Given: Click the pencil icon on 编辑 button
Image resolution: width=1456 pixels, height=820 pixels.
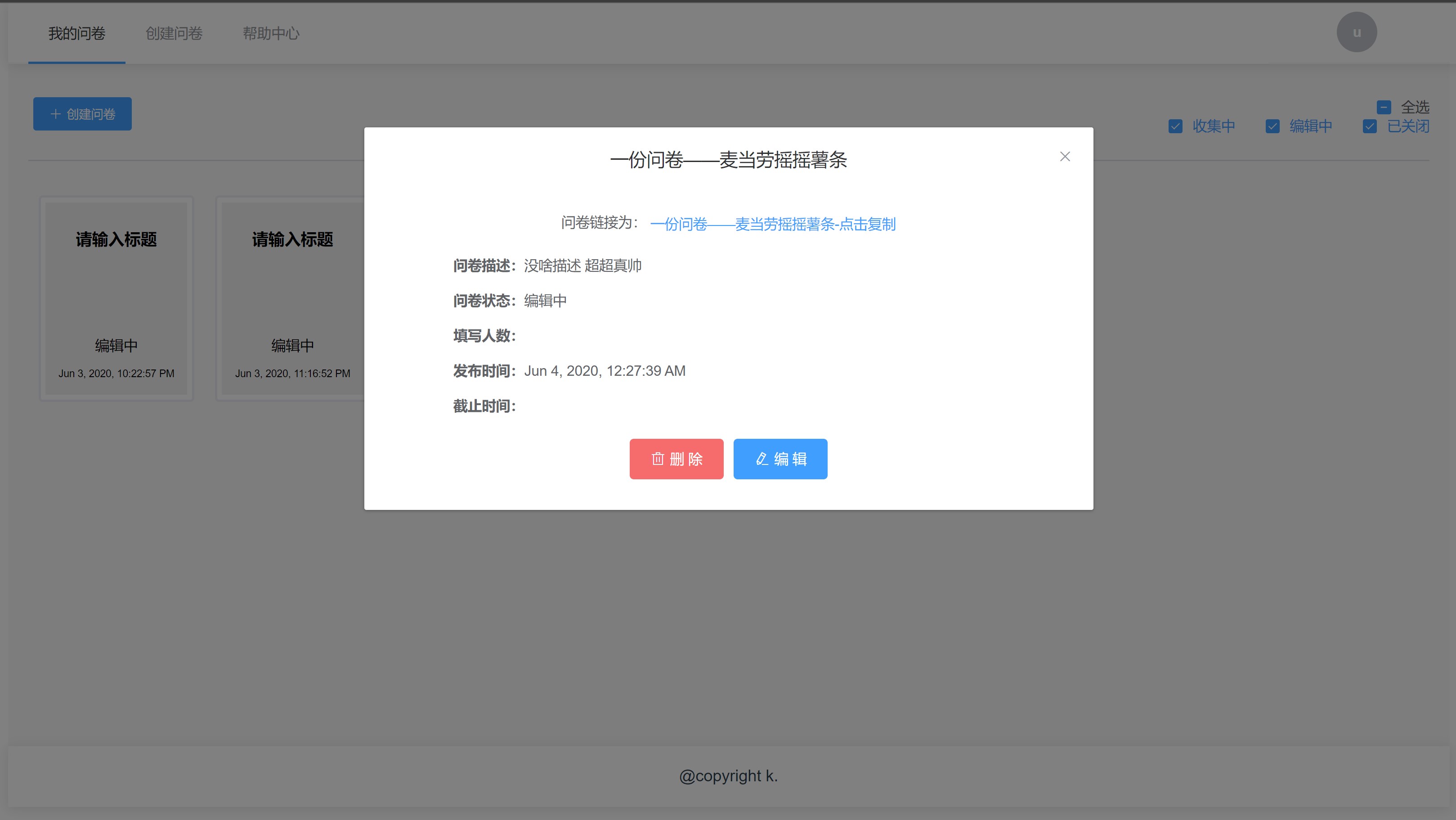Looking at the screenshot, I should pyautogui.click(x=762, y=459).
